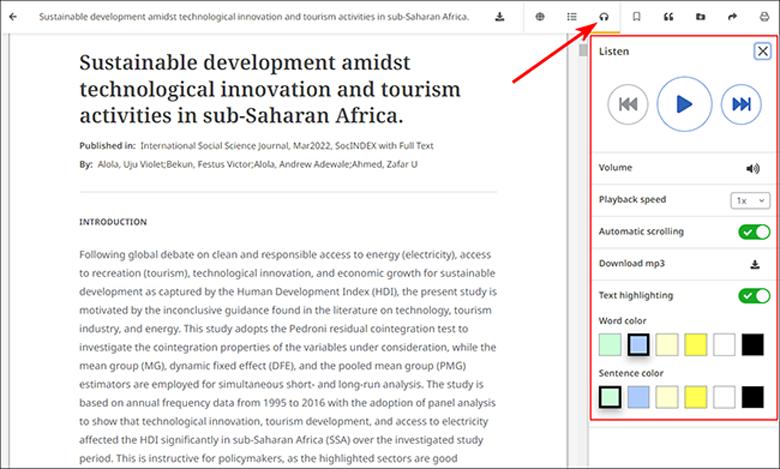
Task: Select bright yellow Word color swatch
Action: [x=696, y=345]
